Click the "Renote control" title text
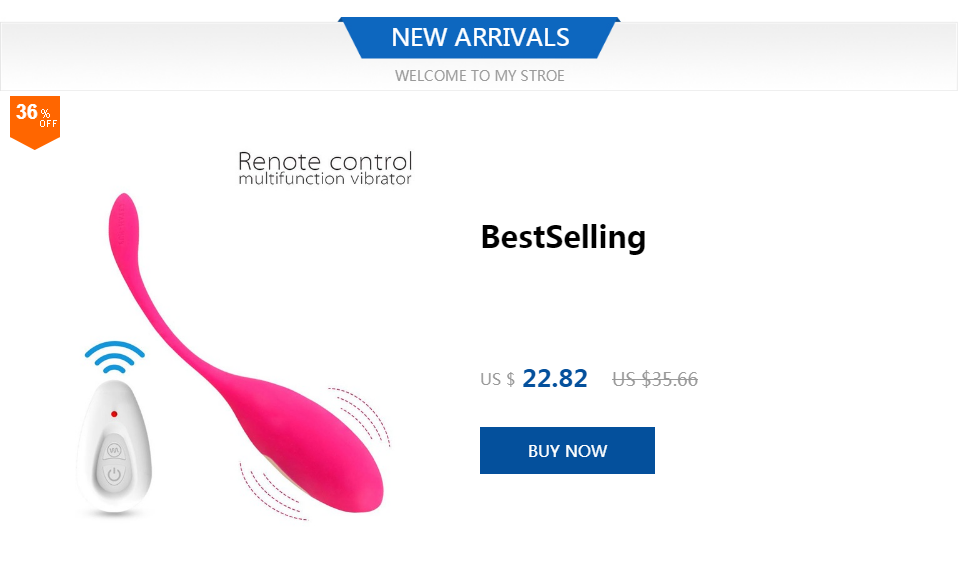 pyautogui.click(x=325, y=161)
